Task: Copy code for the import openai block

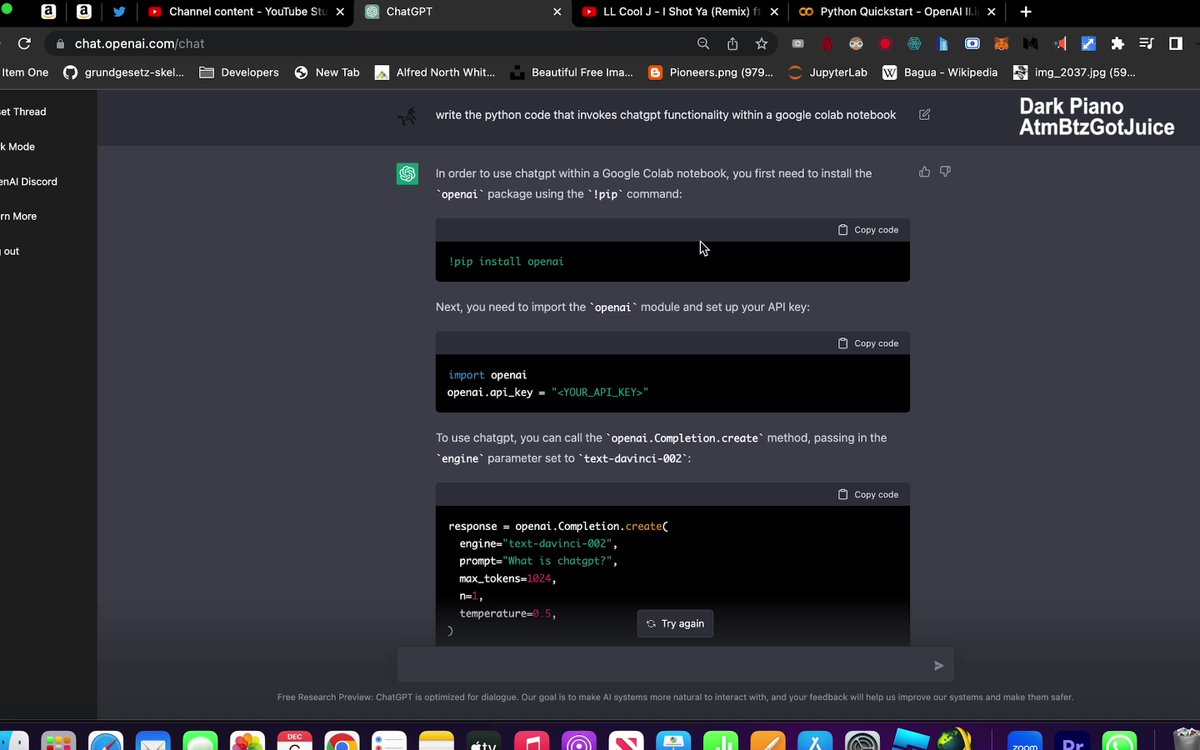Action: [868, 343]
